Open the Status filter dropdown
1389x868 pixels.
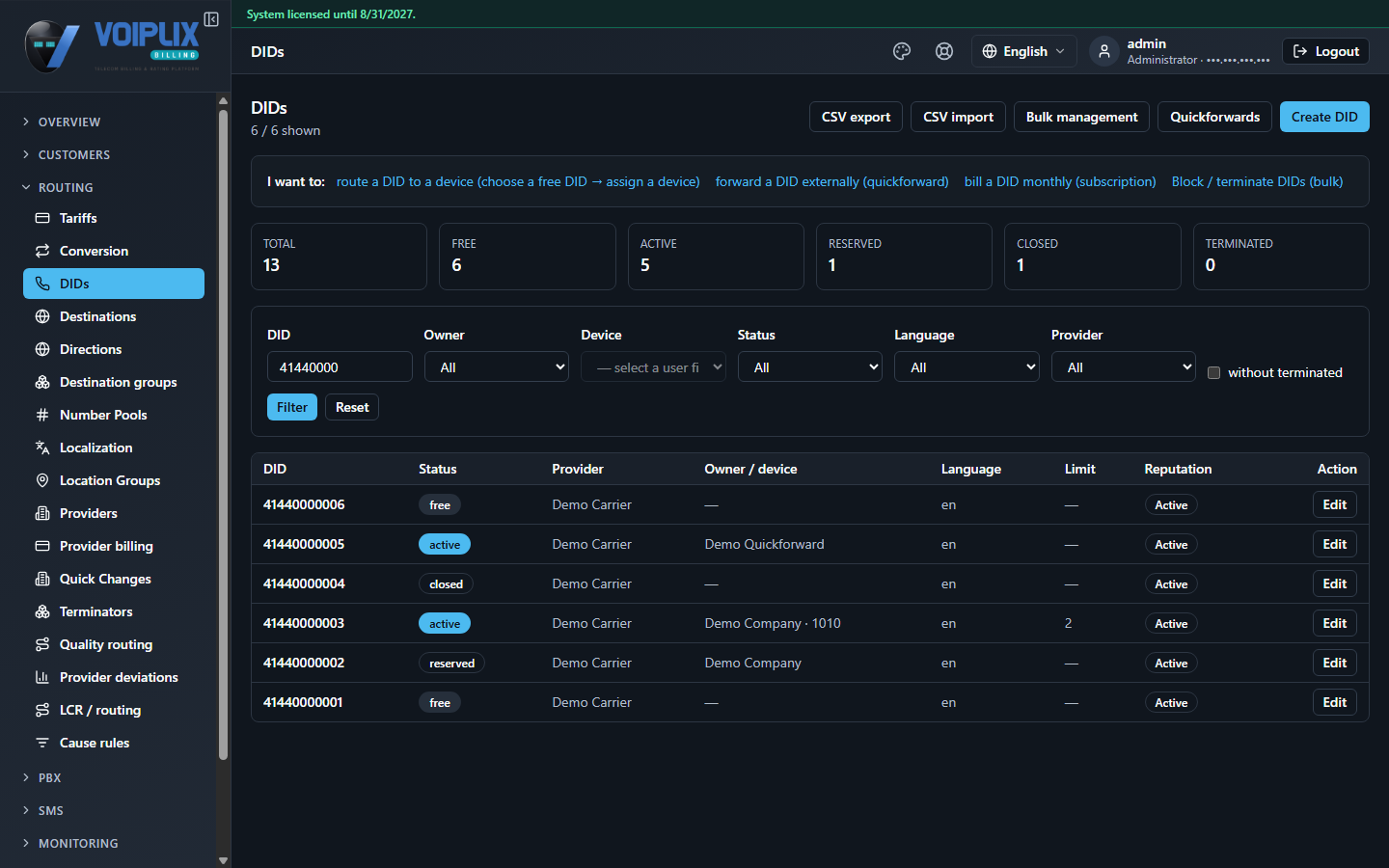click(810, 367)
